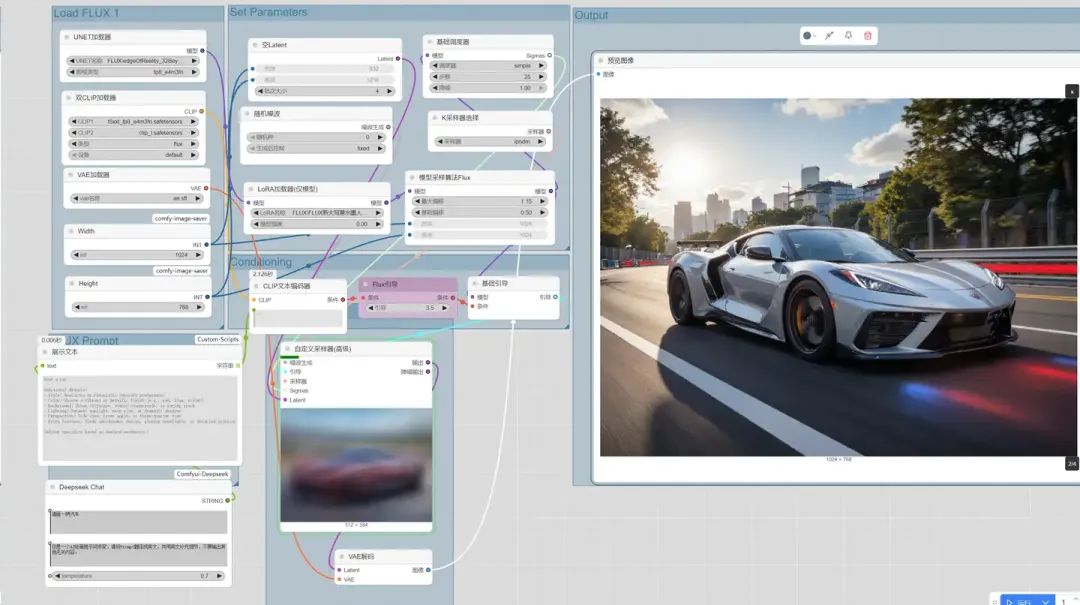Close the enlarged preview image with x
This screenshot has width=1080, height=605.
tap(1072, 91)
